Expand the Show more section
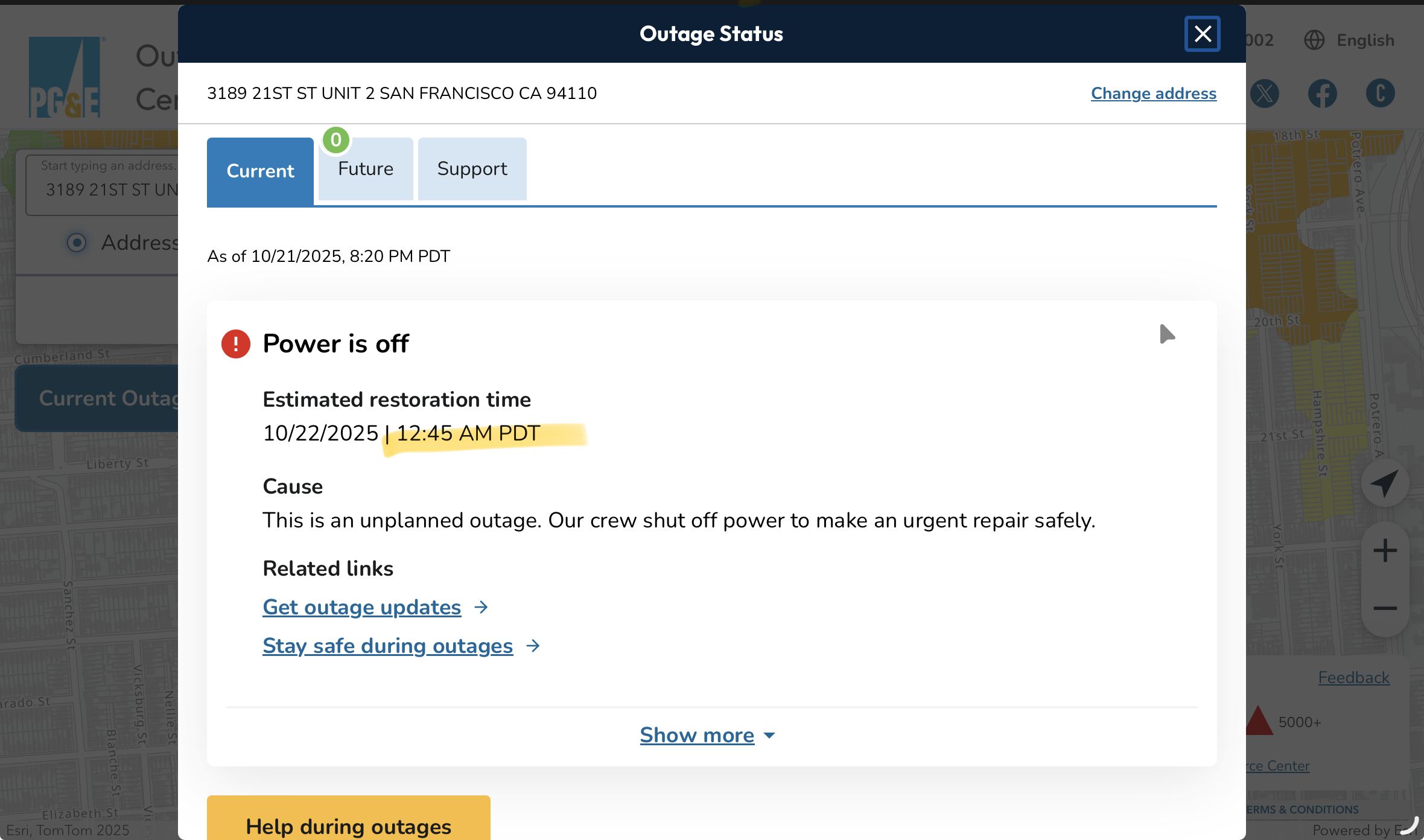 point(697,735)
